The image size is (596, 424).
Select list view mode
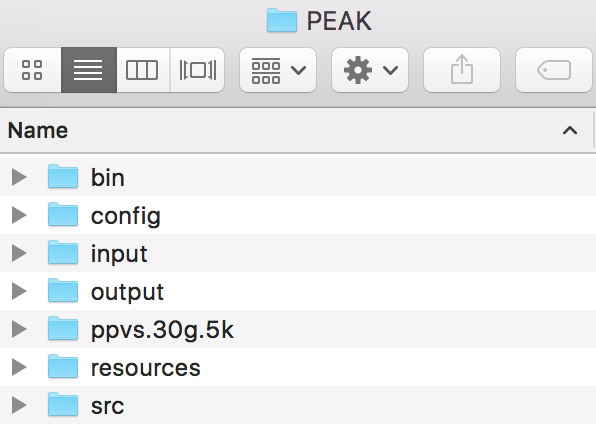[89, 70]
